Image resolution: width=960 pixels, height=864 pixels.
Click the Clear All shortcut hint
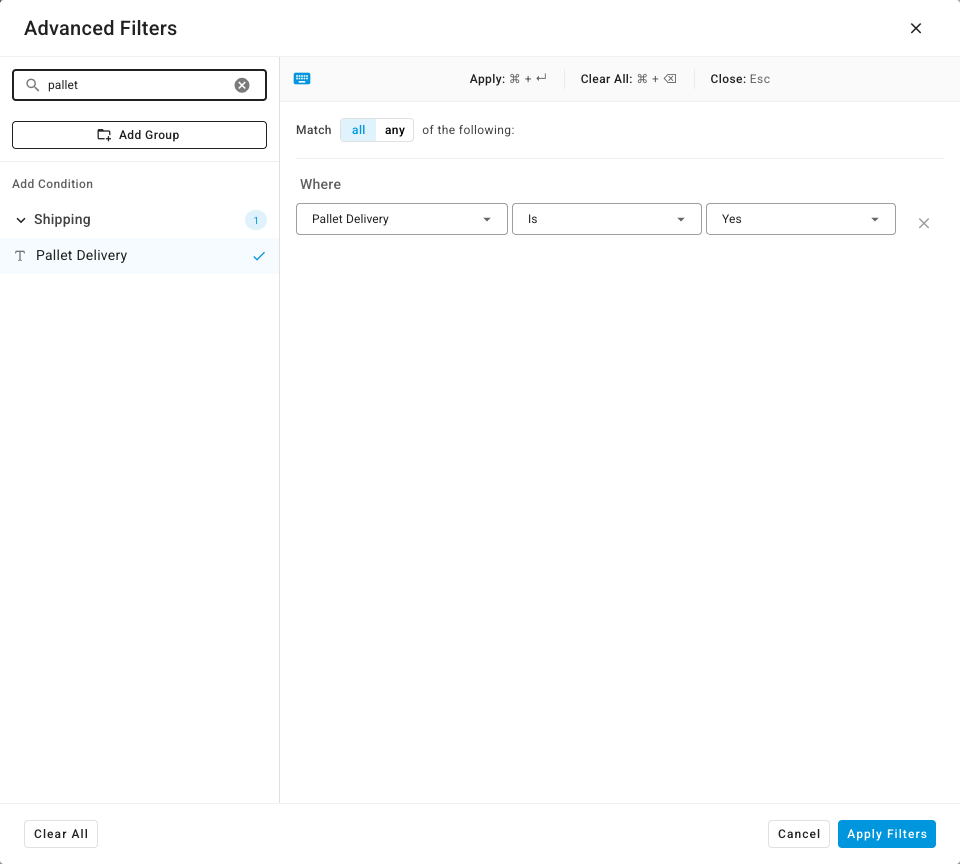628,79
